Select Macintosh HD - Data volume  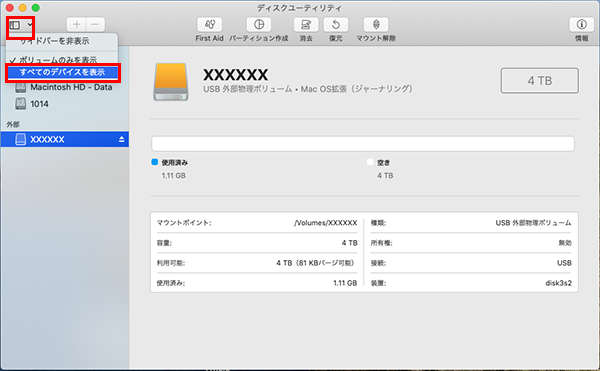click(x=71, y=88)
